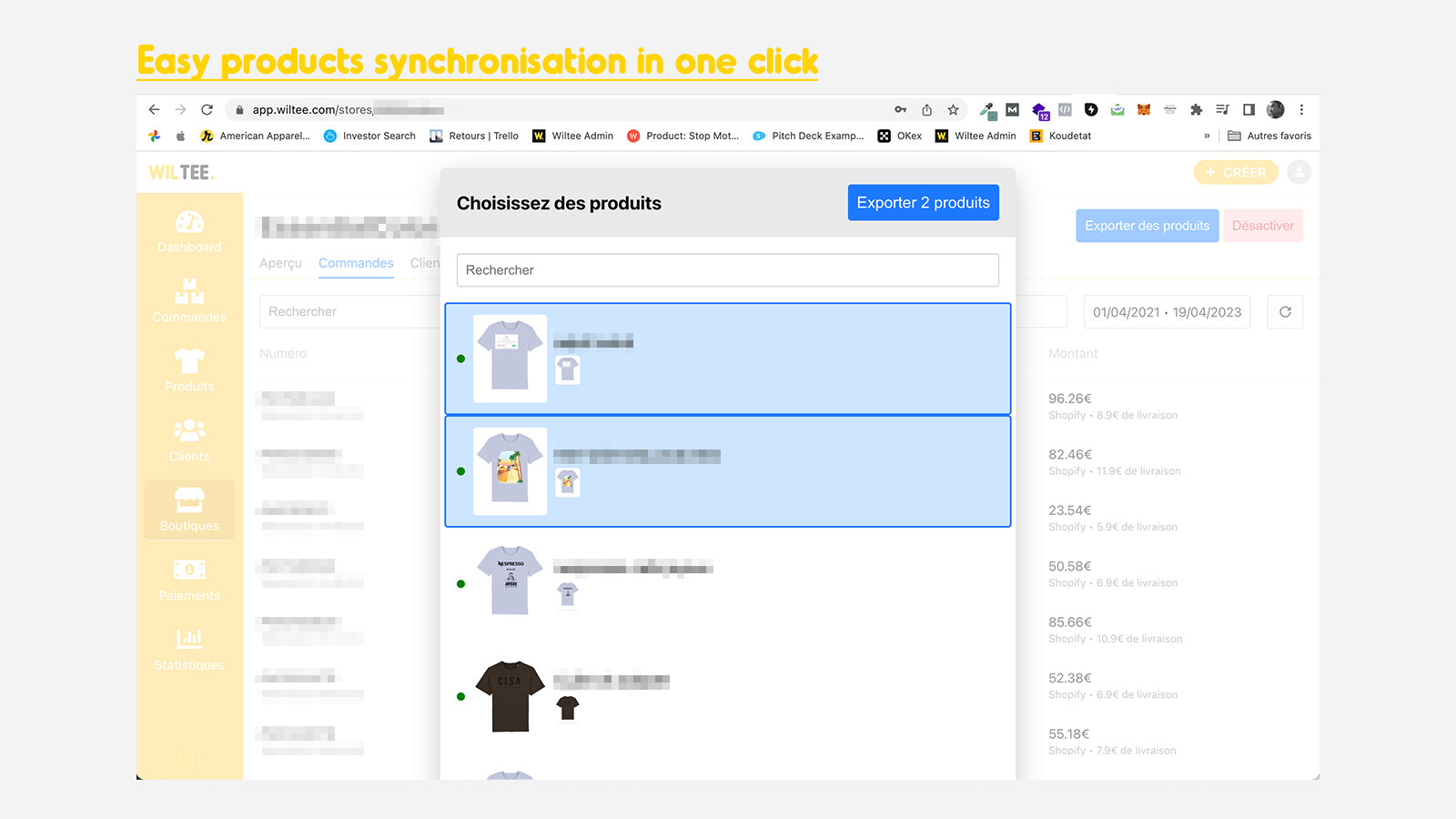This screenshot has width=1456, height=819.
Task: Click the 23.54€ order amount
Action: pos(1070,511)
